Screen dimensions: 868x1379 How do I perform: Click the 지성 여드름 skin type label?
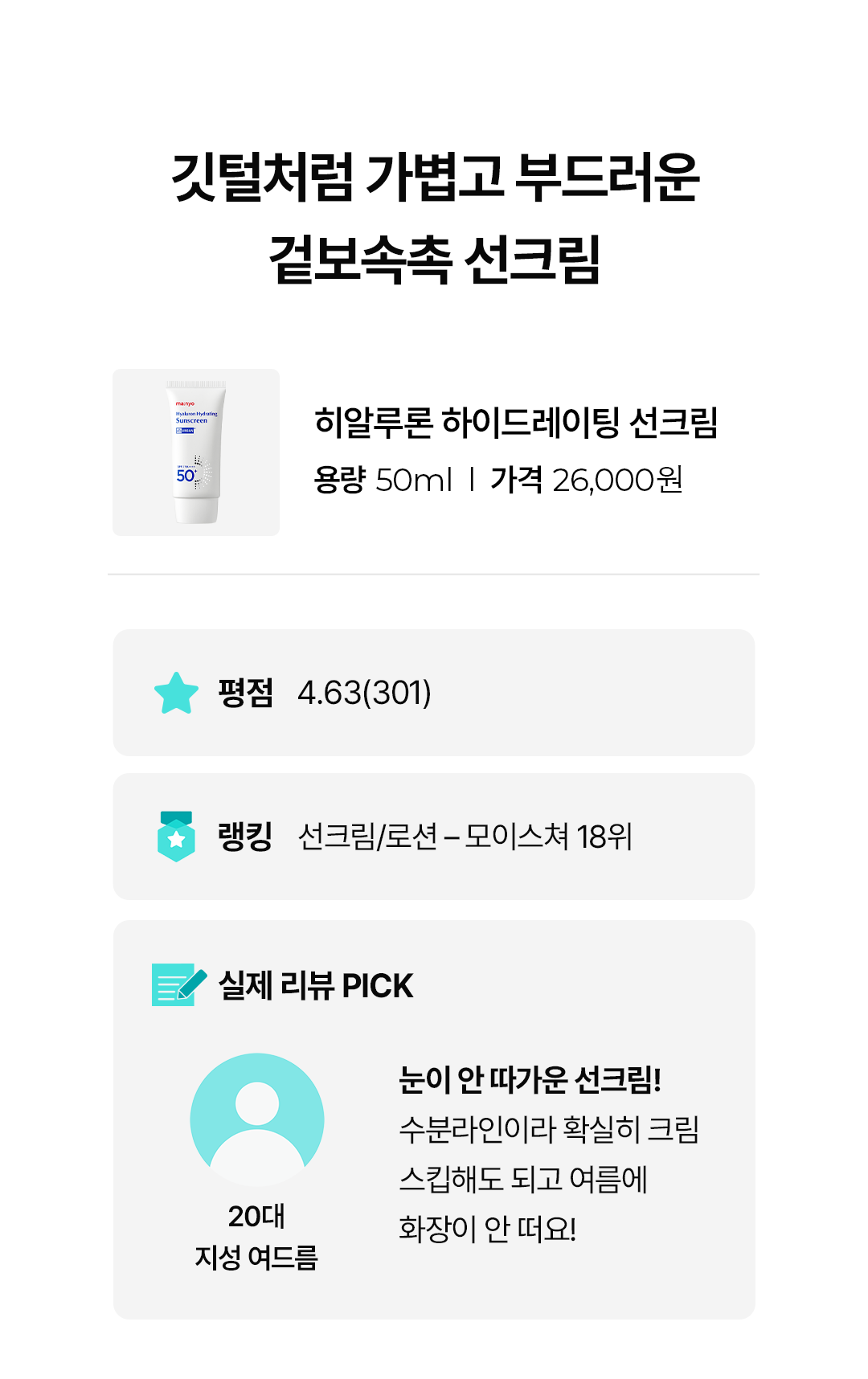click(256, 1257)
